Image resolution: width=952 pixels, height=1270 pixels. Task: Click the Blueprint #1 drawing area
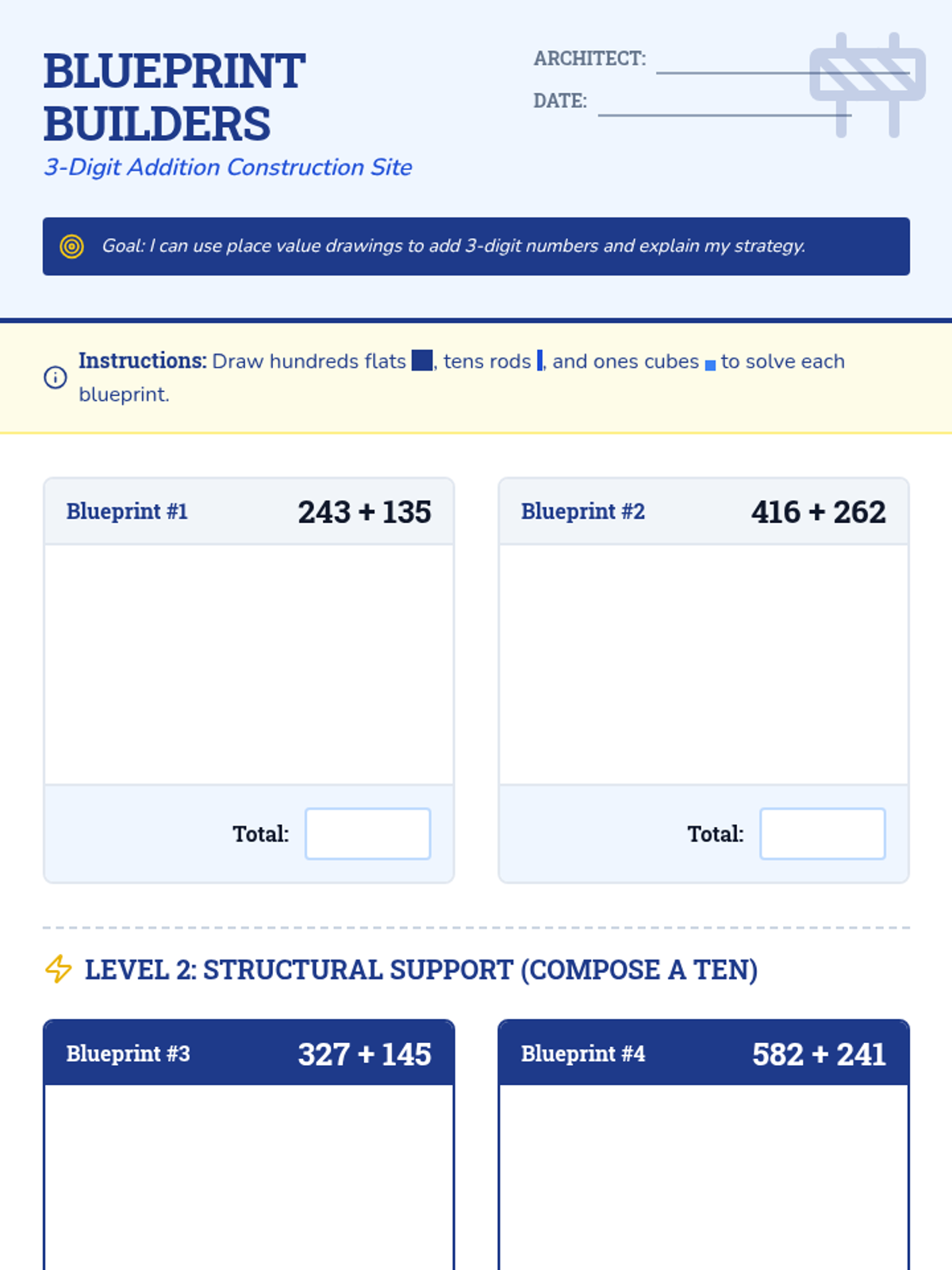249,664
